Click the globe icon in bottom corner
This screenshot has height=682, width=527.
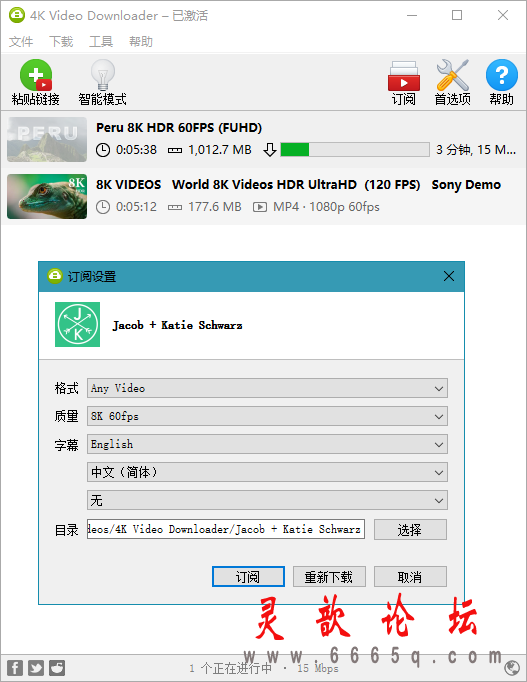512,668
